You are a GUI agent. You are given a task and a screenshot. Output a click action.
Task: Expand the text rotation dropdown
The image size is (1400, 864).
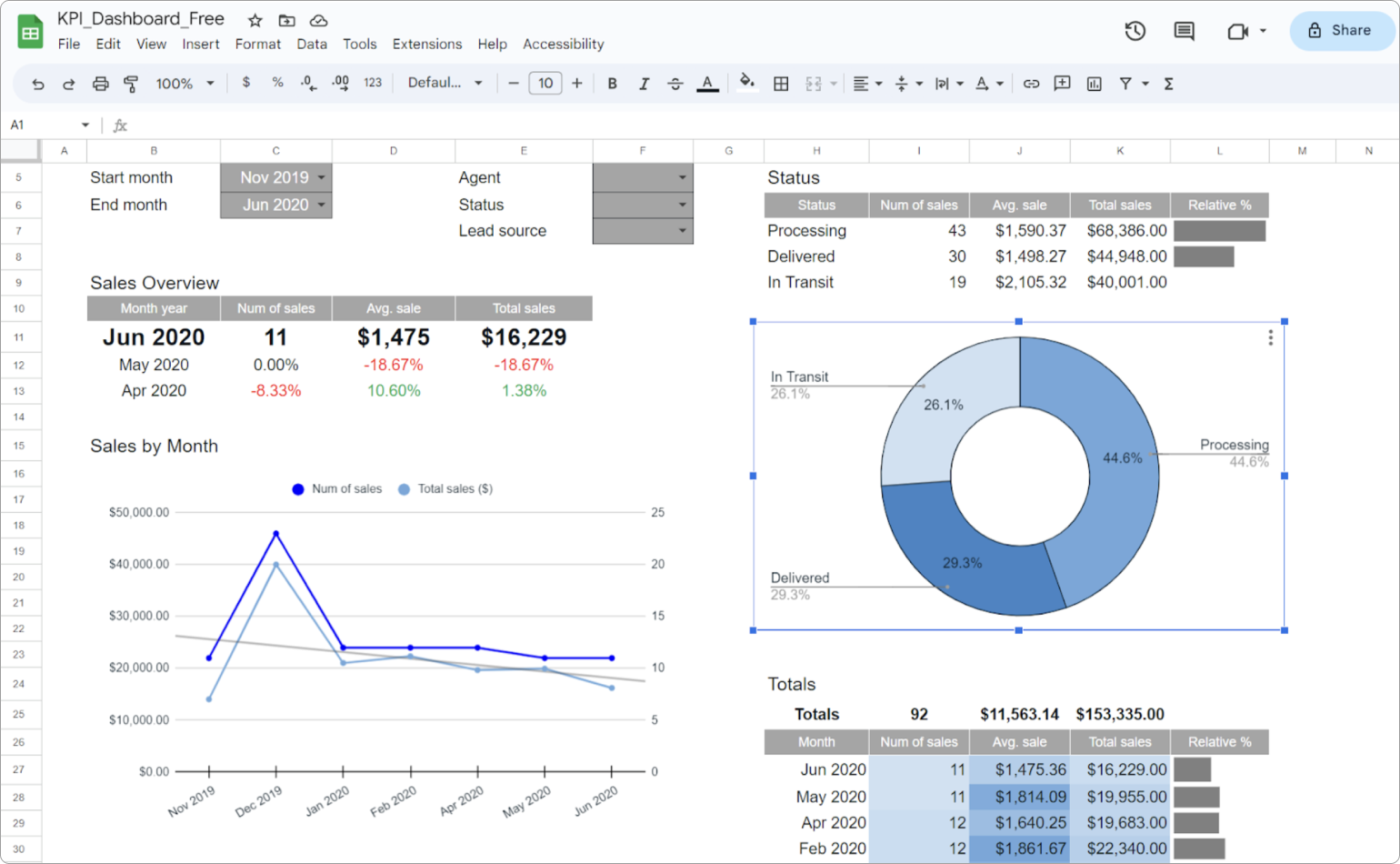pos(1000,84)
